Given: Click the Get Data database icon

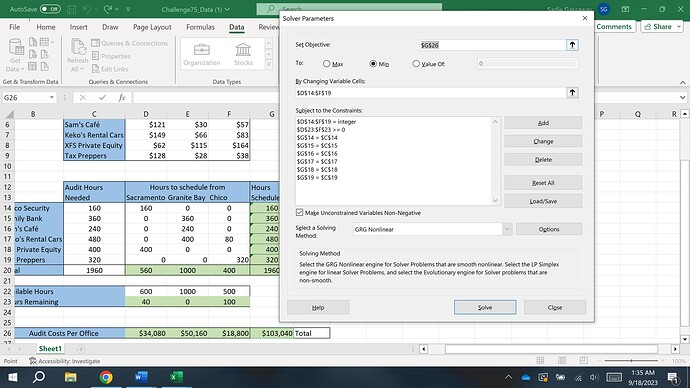Looking at the screenshot, I should click(16, 47).
